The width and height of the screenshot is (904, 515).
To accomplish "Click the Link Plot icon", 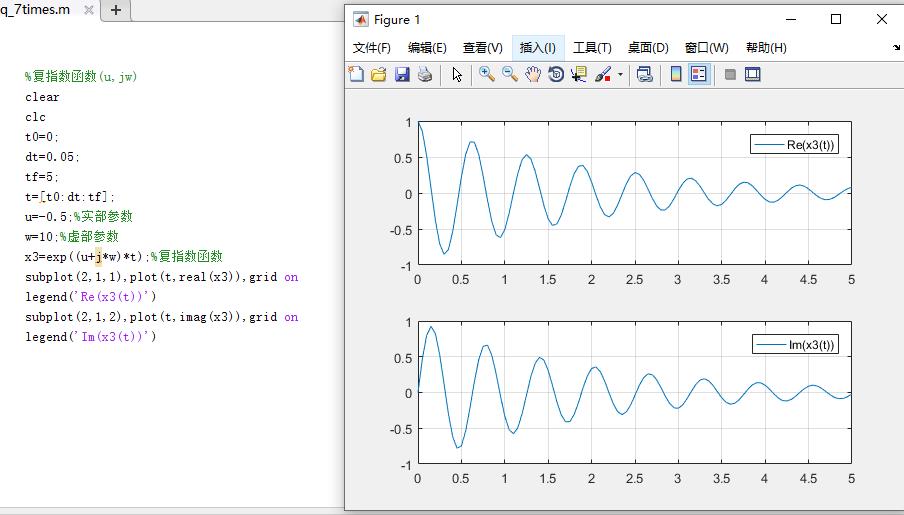I will point(645,74).
